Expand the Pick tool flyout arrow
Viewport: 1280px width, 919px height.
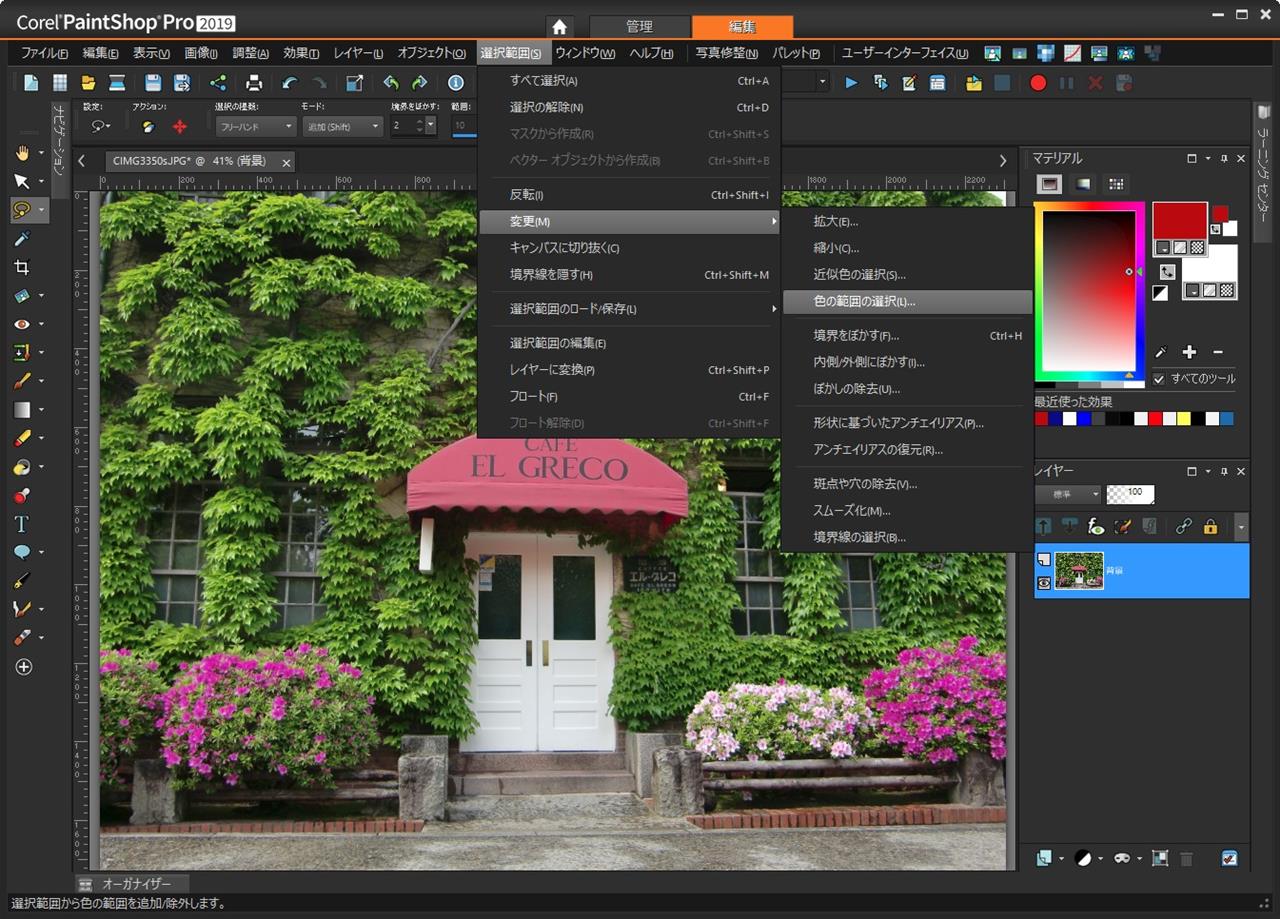(42, 182)
